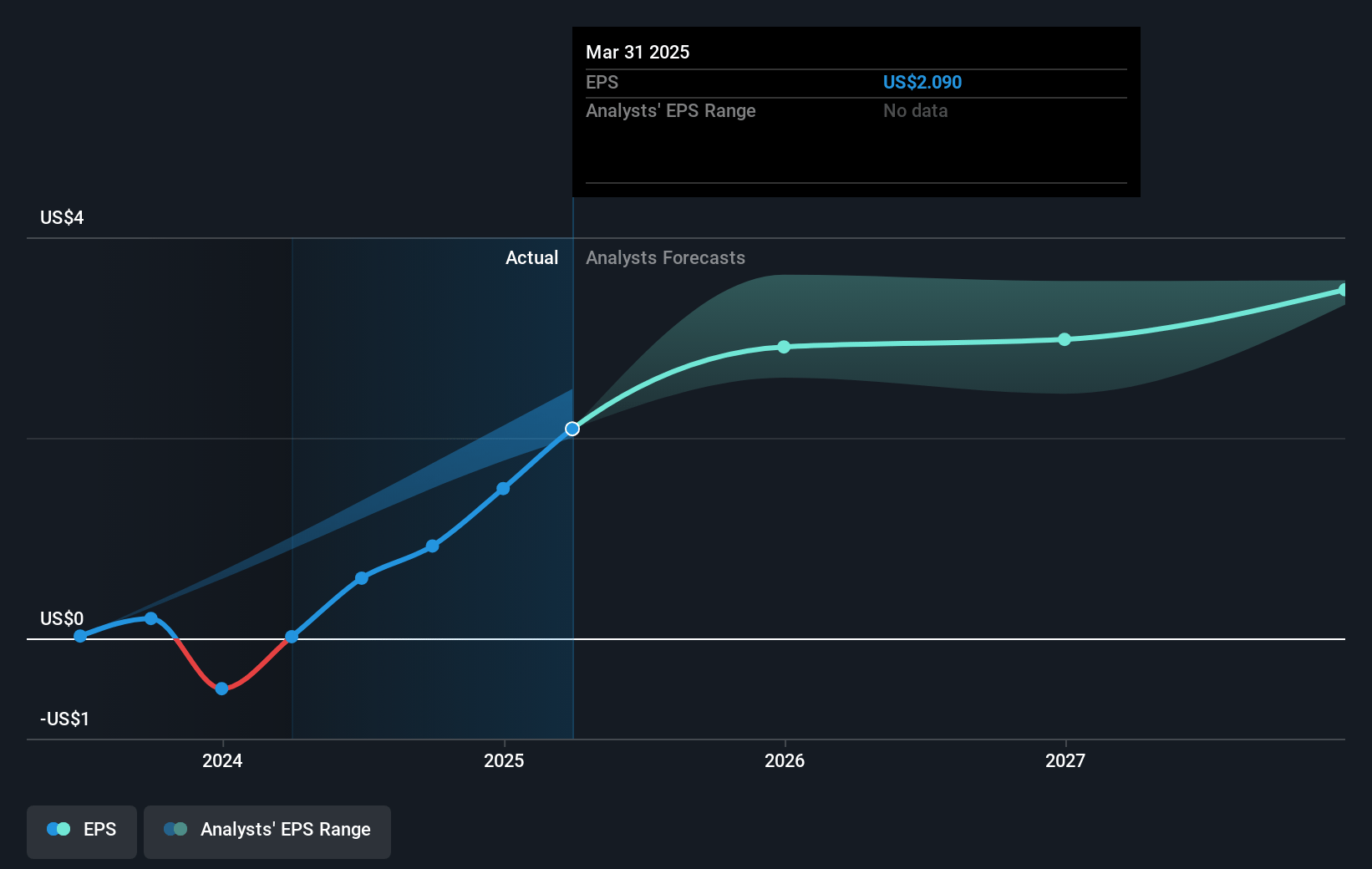
Task: Click the 2024 x-axis label
Action: click(222, 760)
